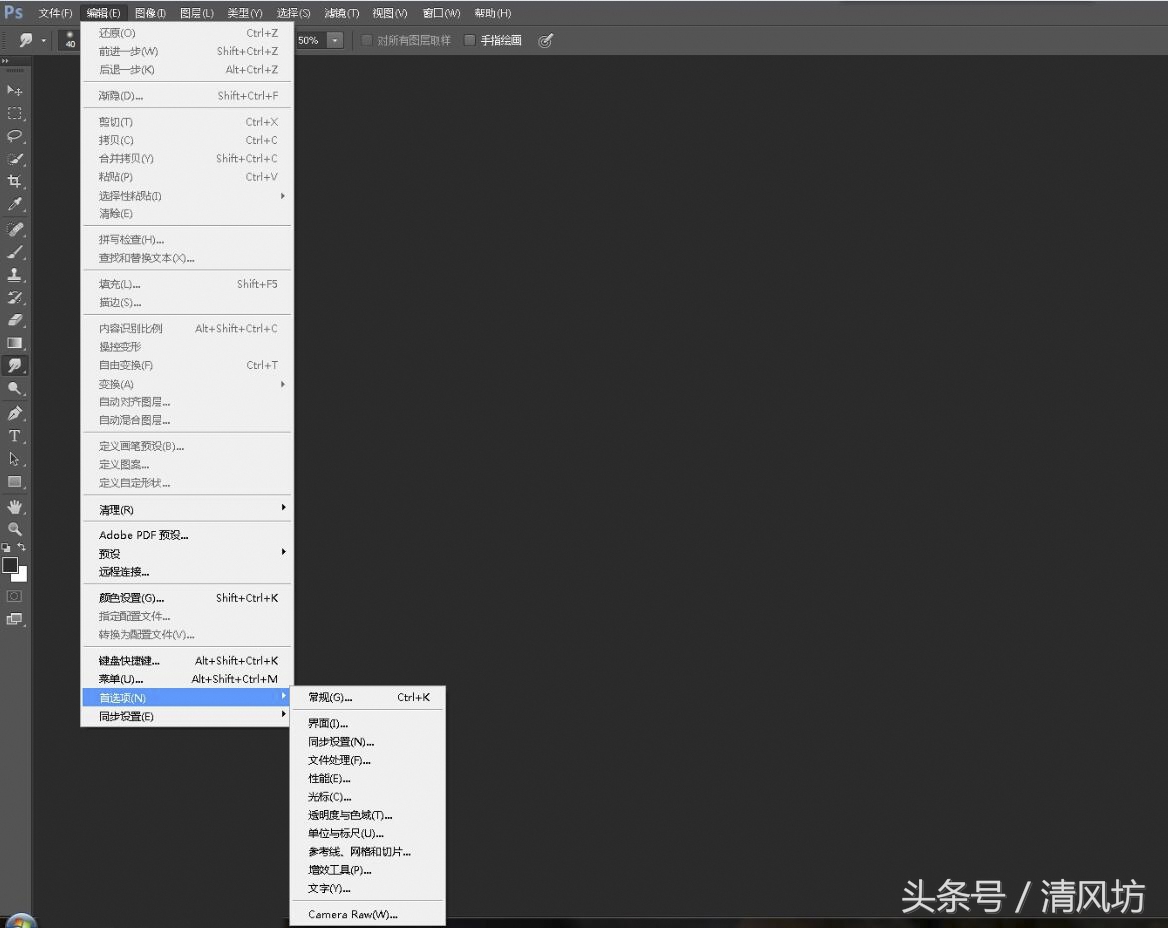Select the Pen tool
The image size is (1168, 928).
(15, 412)
